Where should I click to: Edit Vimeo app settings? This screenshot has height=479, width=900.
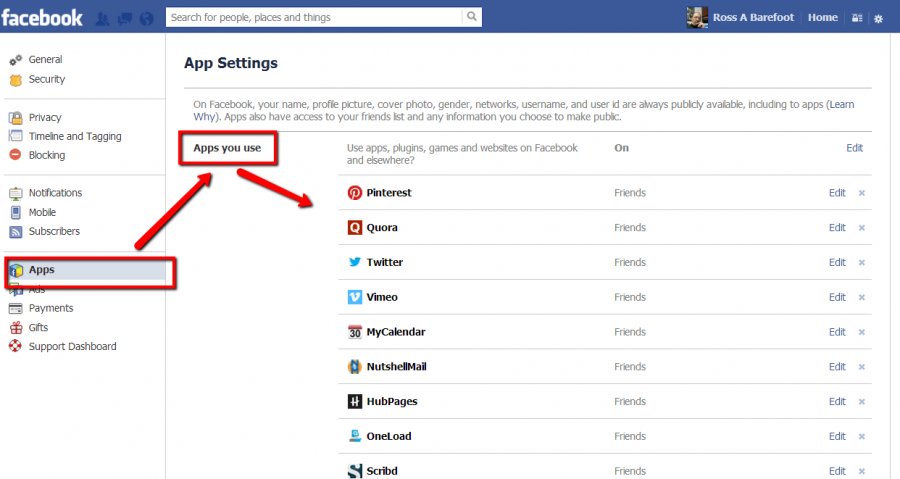[x=837, y=297]
